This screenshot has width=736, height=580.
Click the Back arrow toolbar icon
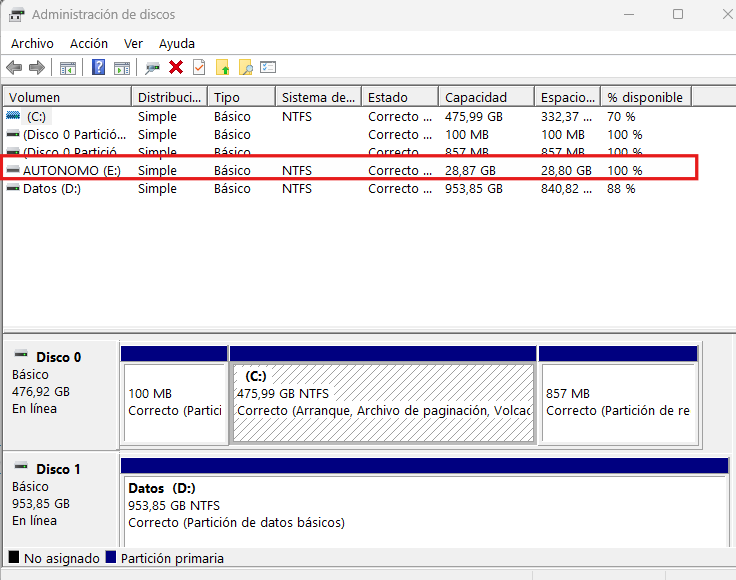coord(14,68)
